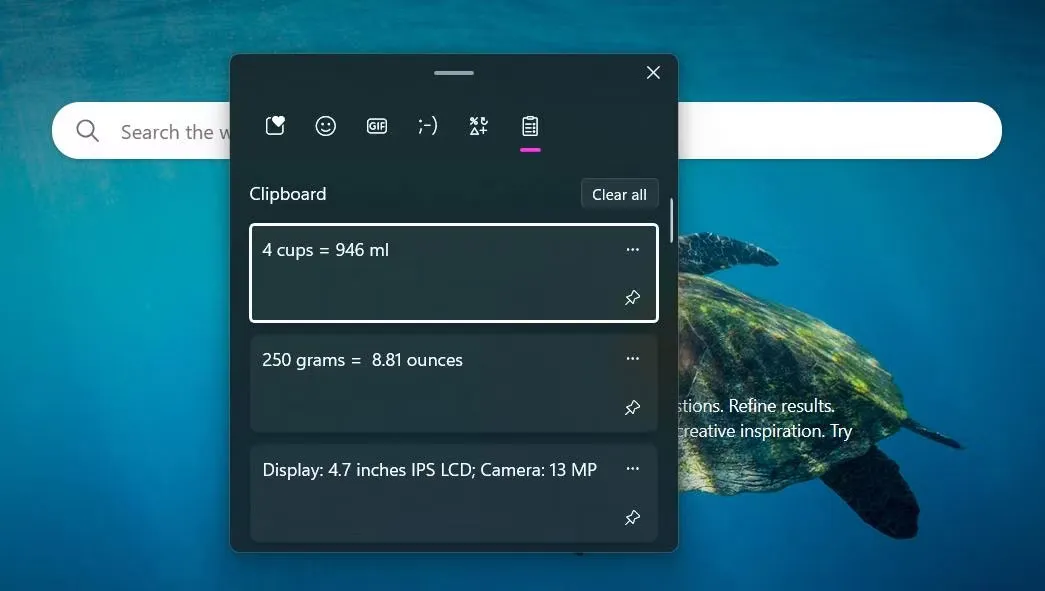Open more options for '4 cups' entry
Image resolution: width=1045 pixels, height=591 pixels.
tap(632, 250)
